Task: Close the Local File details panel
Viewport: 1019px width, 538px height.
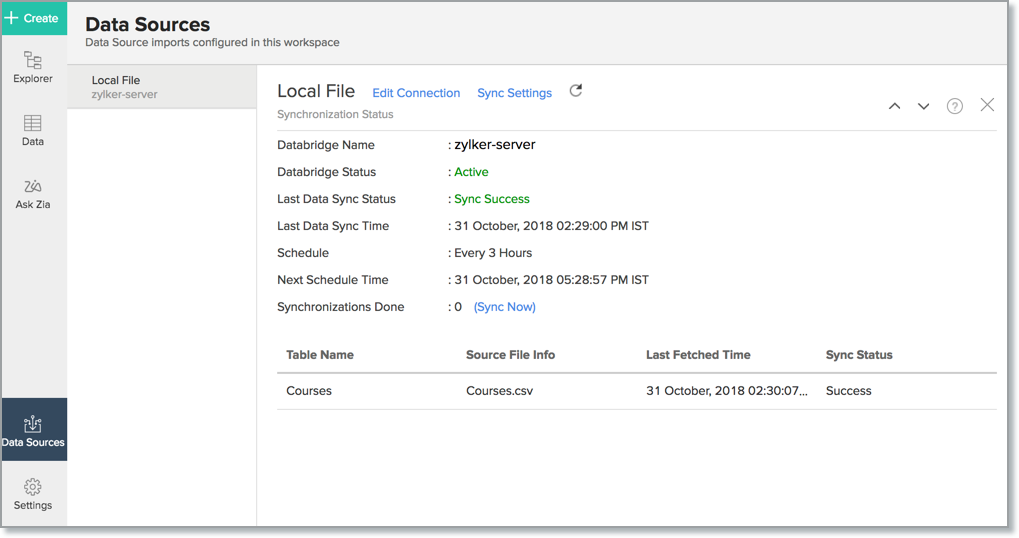Action: pos(987,105)
